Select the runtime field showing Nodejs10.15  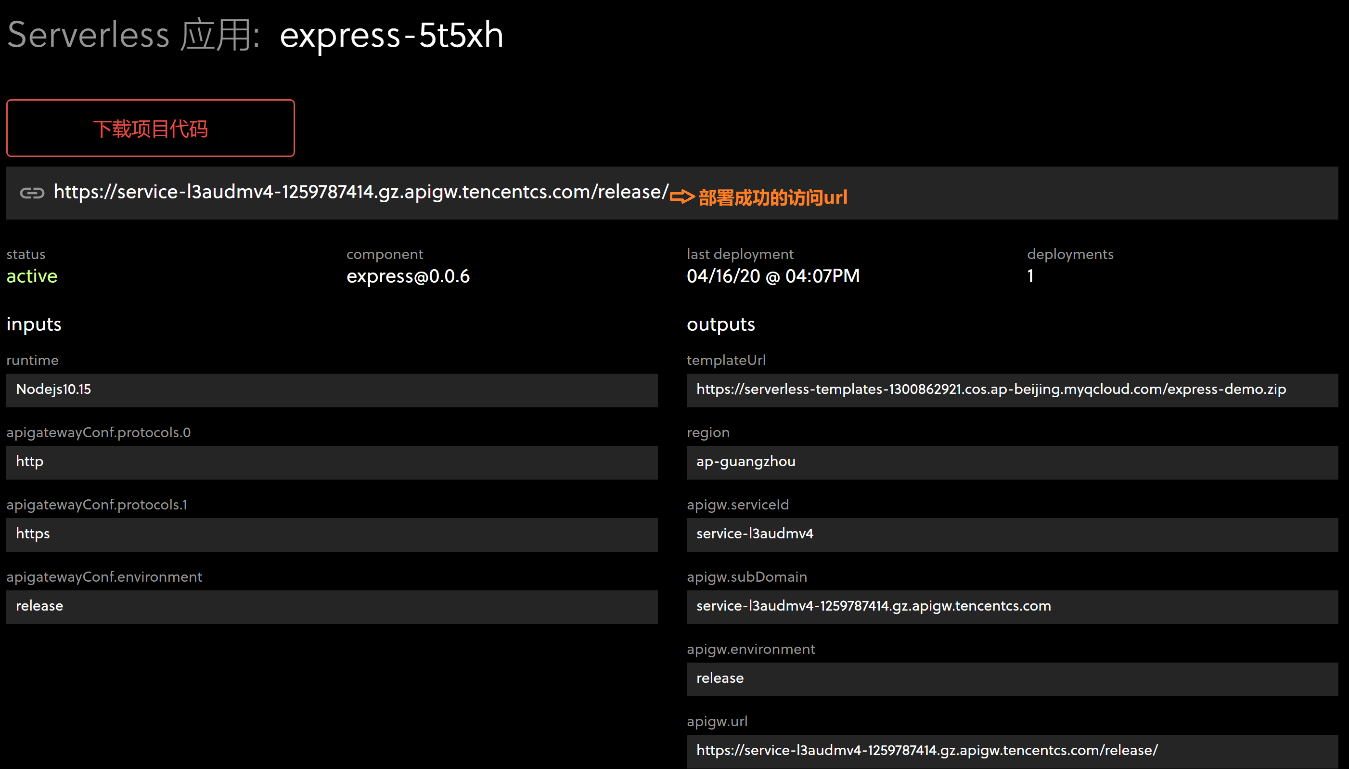click(x=332, y=389)
